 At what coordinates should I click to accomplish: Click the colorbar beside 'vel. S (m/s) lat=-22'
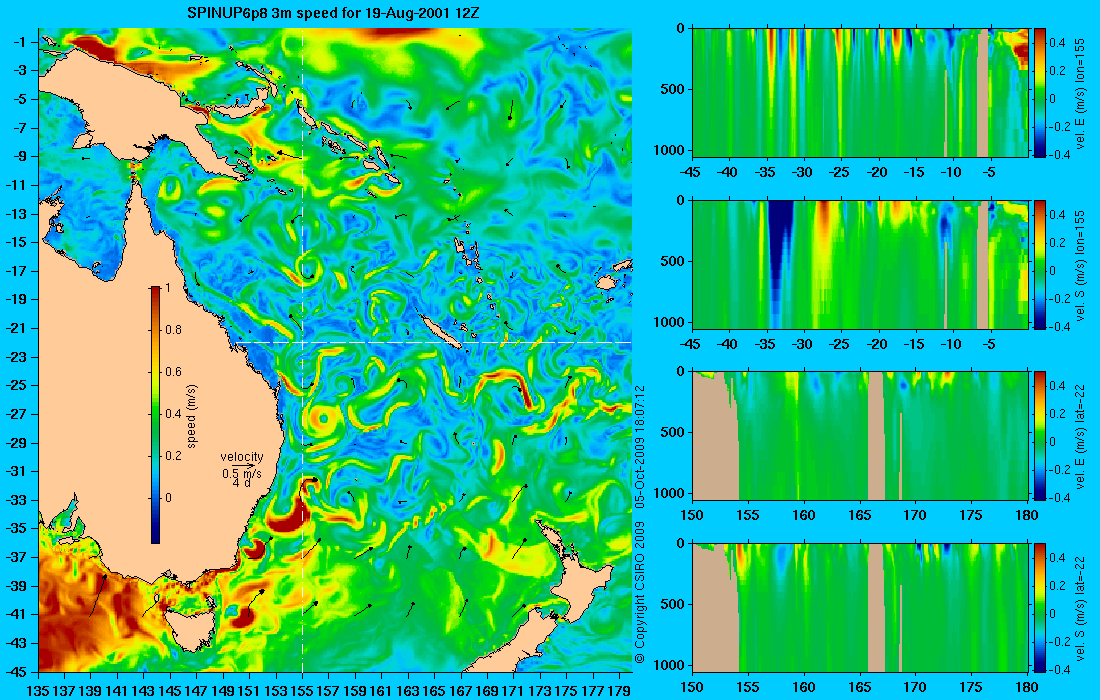pos(1040,607)
